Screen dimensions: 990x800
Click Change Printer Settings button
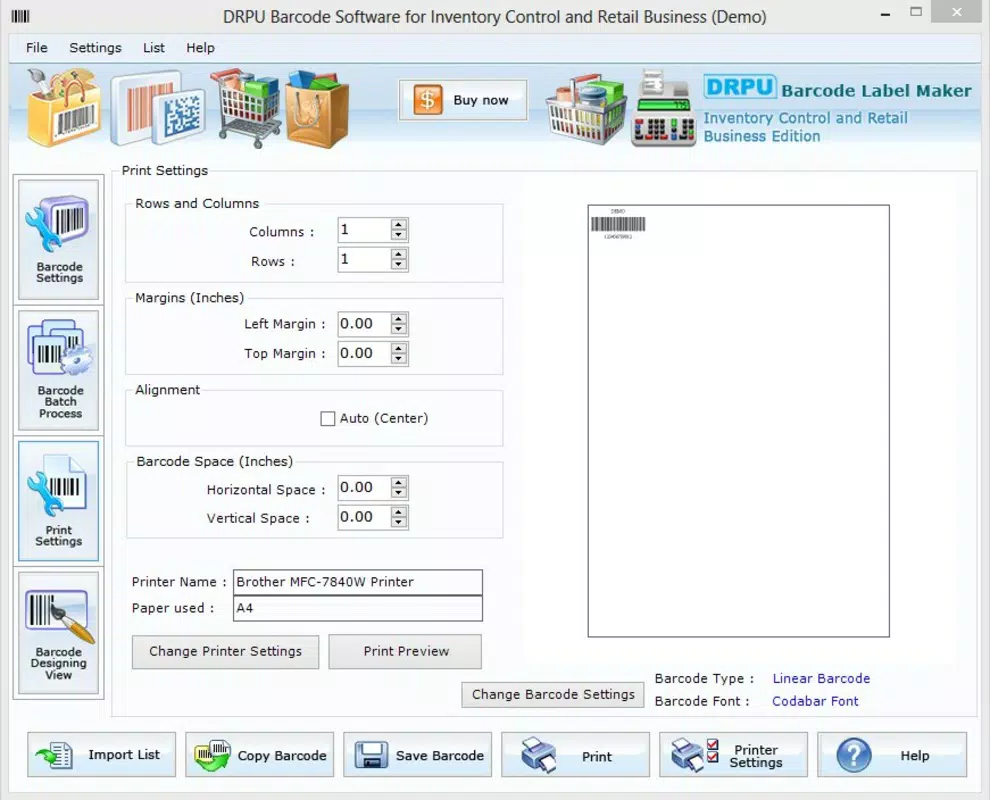[x=225, y=651]
